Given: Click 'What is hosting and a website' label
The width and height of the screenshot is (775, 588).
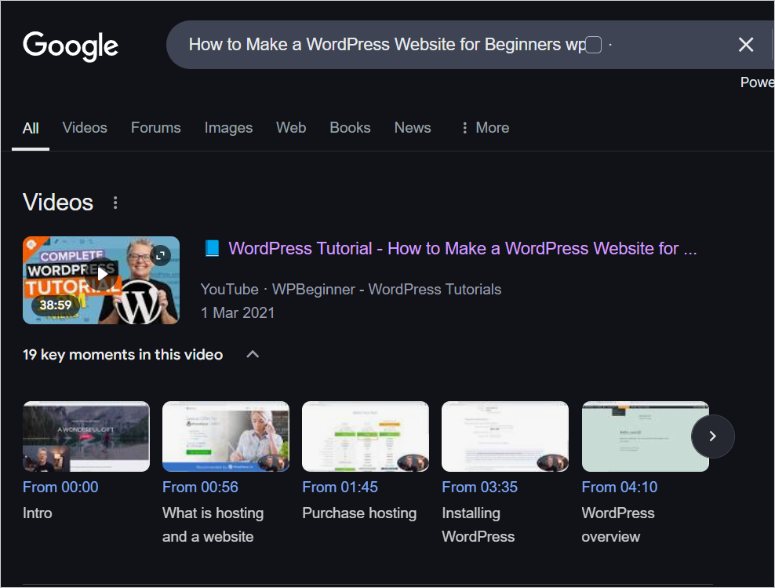Looking at the screenshot, I should [213, 525].
